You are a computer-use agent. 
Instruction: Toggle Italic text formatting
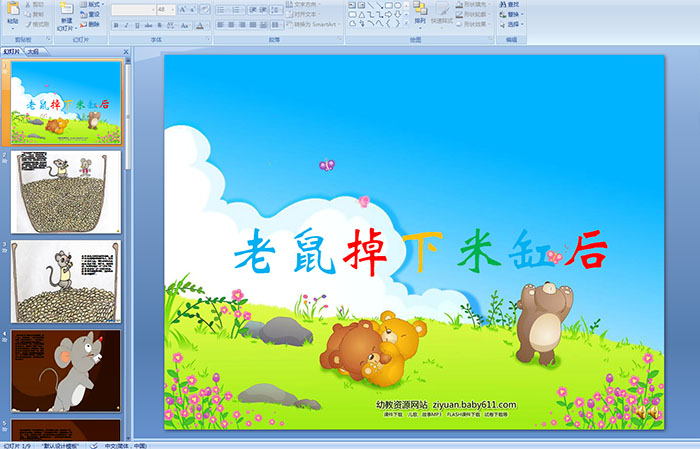tap(125, 25)
